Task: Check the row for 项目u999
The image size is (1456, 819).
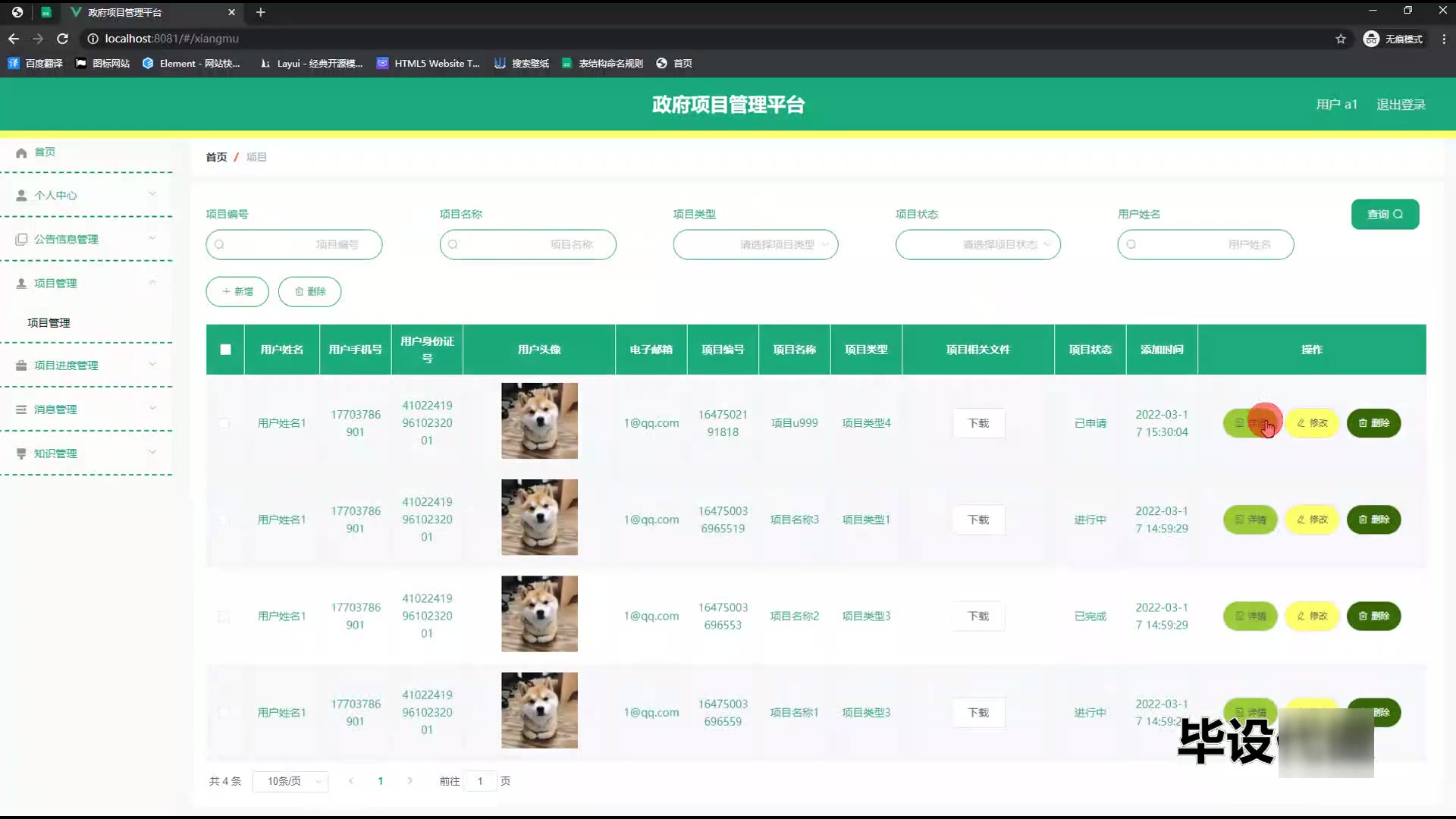Action: click(x=224, y=423)
